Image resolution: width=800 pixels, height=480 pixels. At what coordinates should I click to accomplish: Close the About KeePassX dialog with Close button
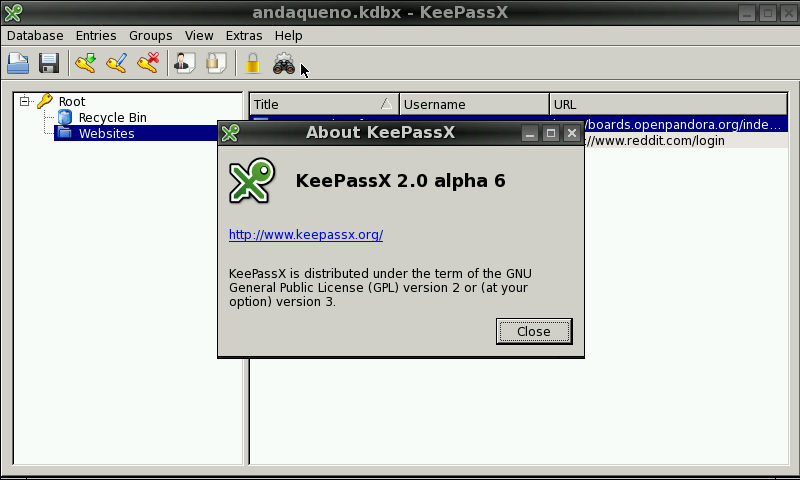(x=534, y=332)
